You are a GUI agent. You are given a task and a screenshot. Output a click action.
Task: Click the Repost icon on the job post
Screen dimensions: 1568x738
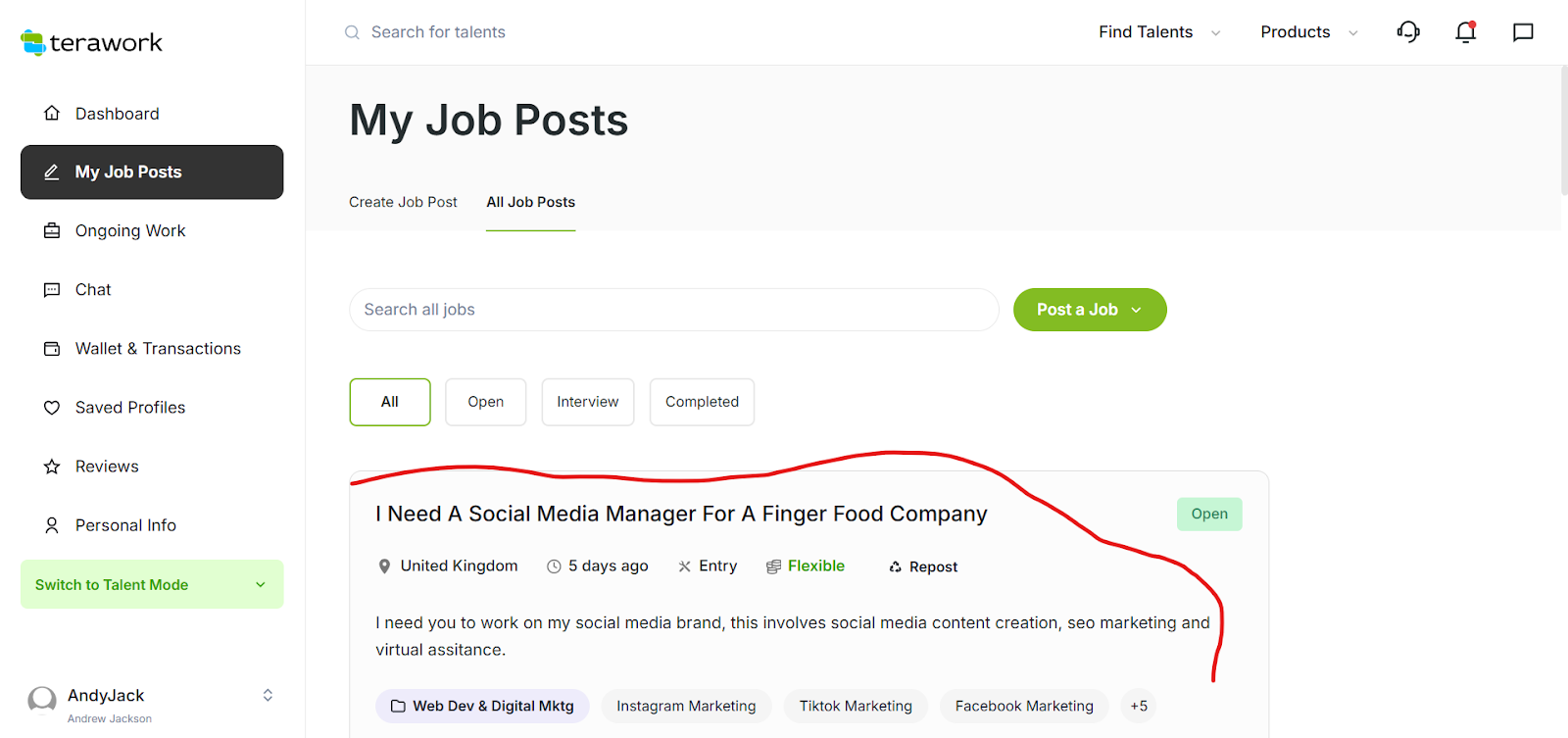click(x=895, y=566)
